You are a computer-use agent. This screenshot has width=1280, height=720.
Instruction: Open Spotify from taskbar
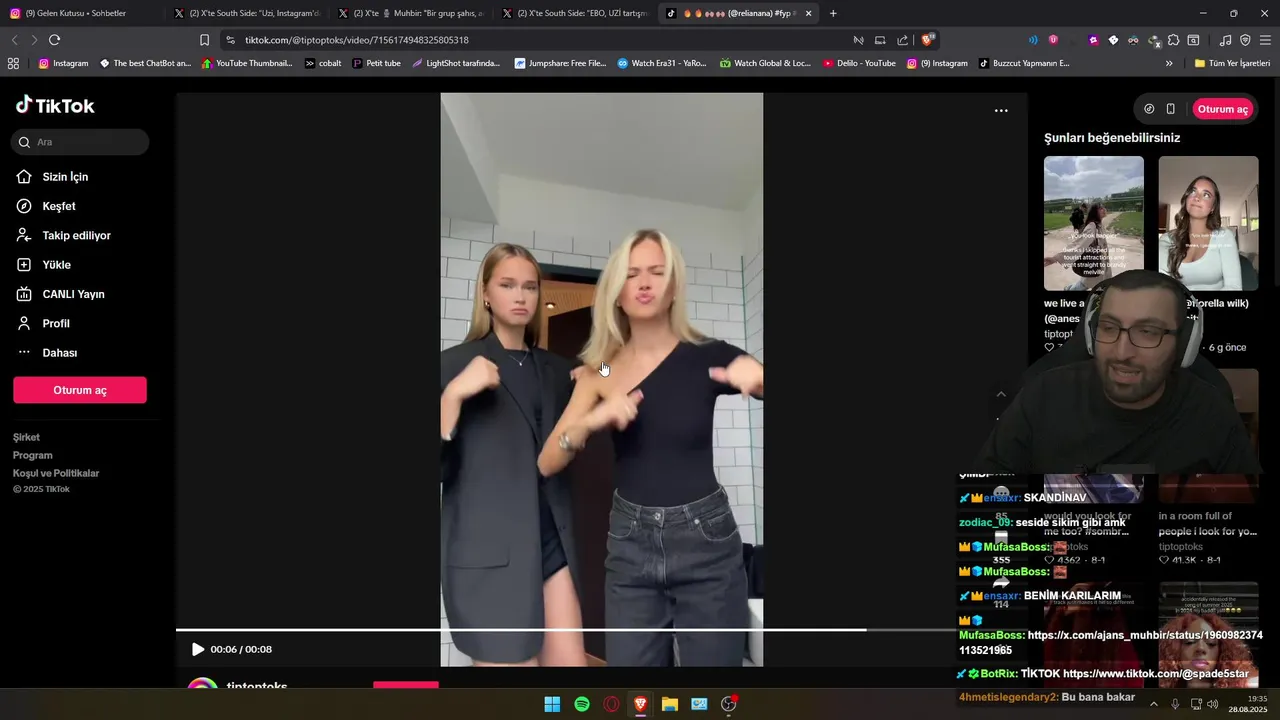(x=582, y=704)
